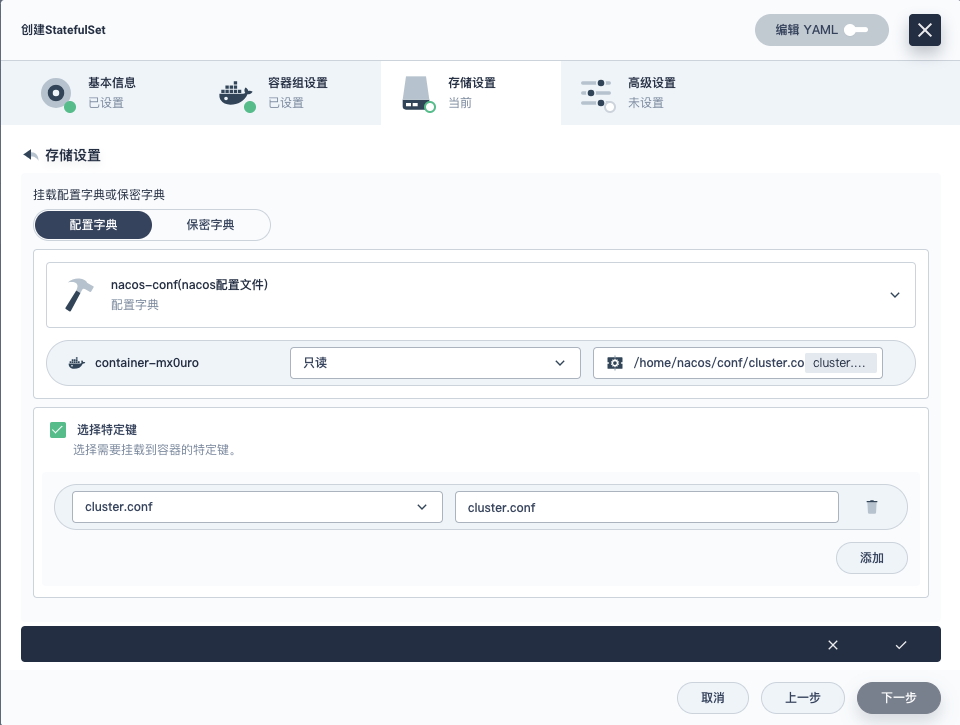Click the cluster.... subpath field
The image size is (960, 725).
pos(841,363)
